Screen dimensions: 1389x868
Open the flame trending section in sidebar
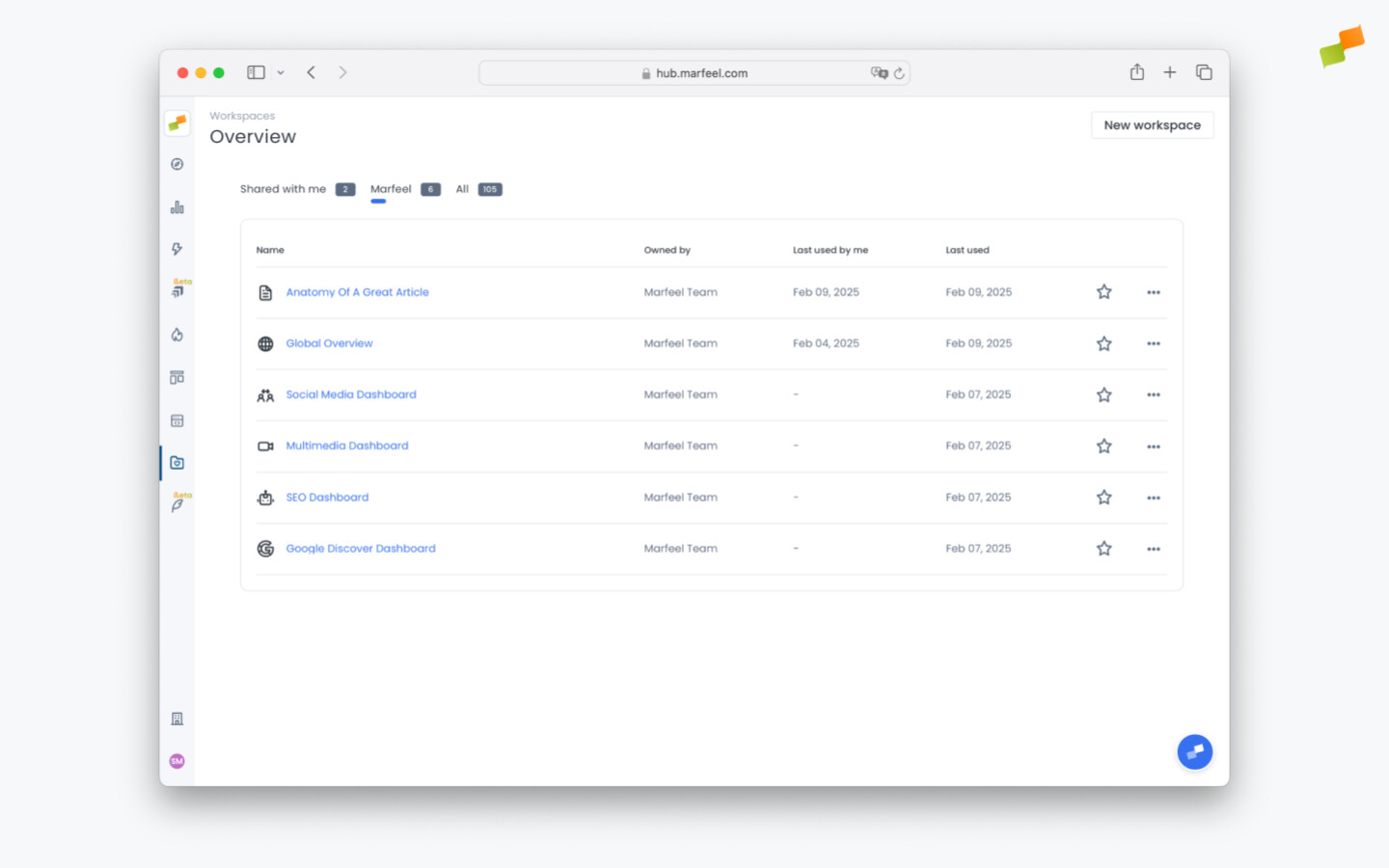pos(177,335)
